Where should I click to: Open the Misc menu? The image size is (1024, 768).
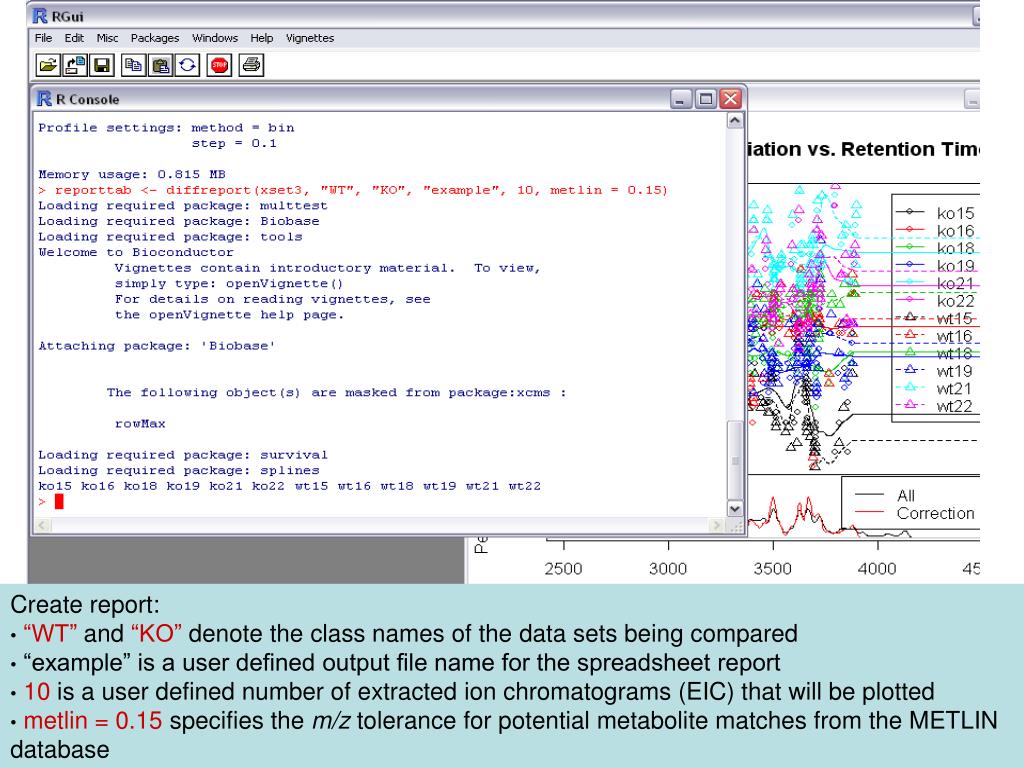pyautogui.click(x=107, y=38)
